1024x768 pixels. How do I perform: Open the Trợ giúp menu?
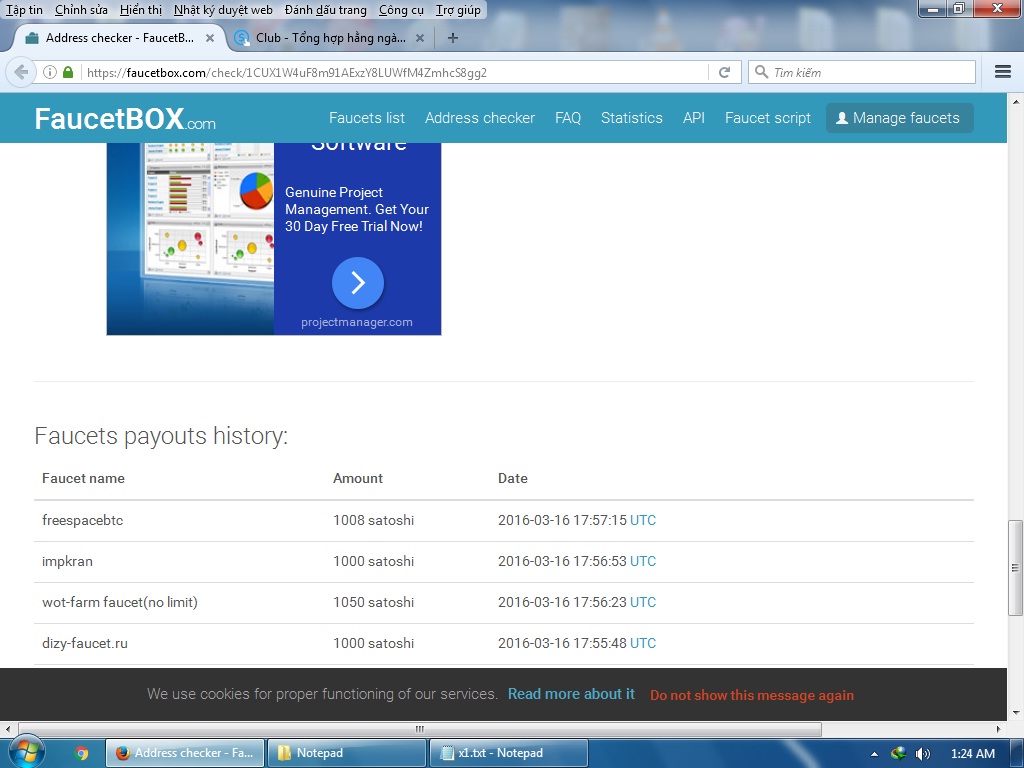(458, 10)
